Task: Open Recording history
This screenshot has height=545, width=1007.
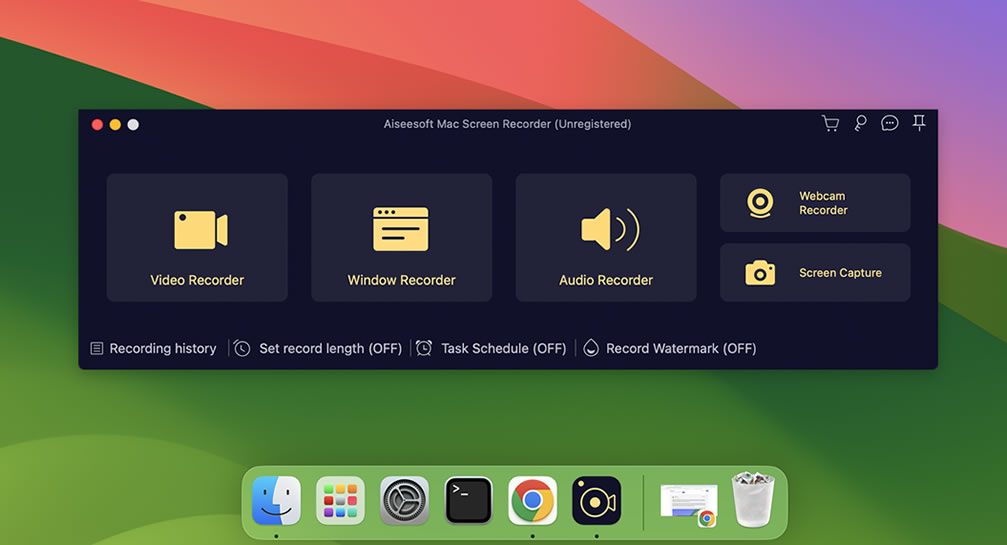Action: click(153, 349)
